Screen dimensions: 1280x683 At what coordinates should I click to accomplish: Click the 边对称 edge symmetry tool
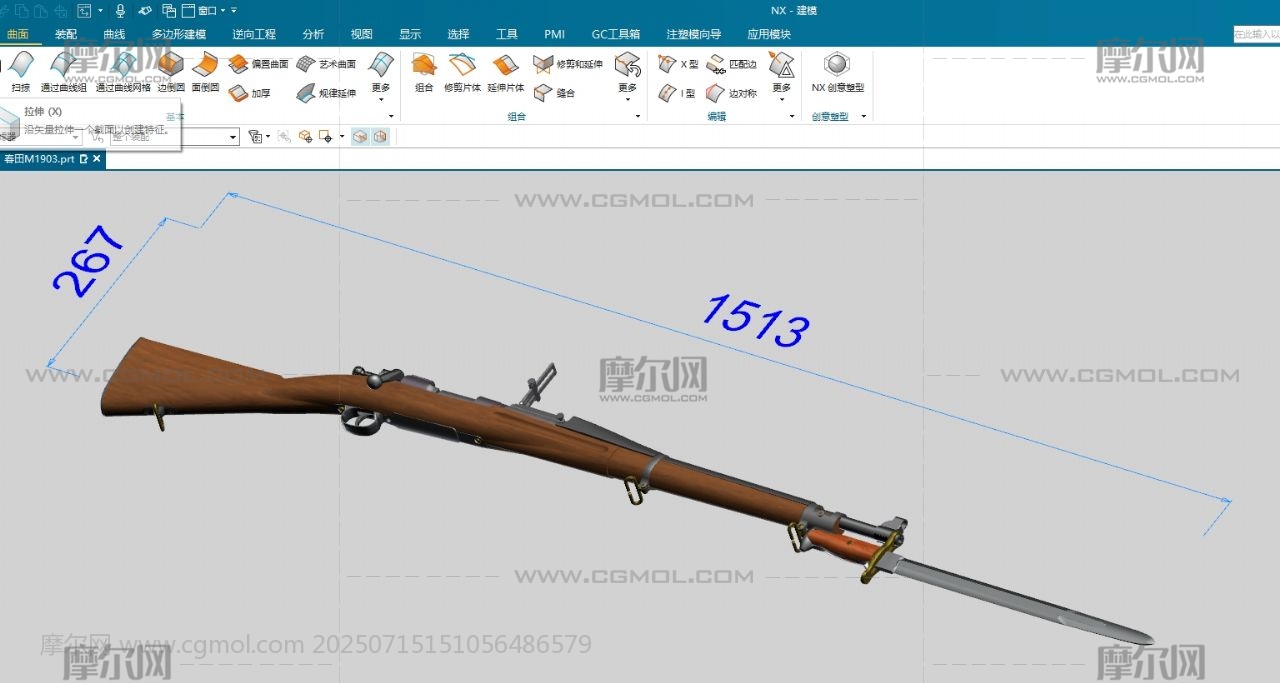[x=731, y=93]
